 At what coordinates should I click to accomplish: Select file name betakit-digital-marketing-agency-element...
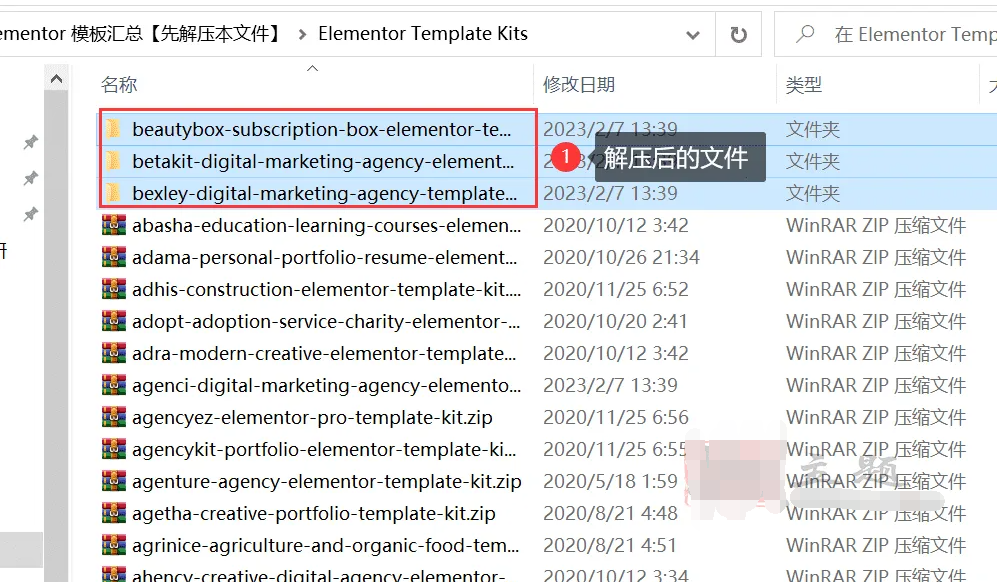323,161
